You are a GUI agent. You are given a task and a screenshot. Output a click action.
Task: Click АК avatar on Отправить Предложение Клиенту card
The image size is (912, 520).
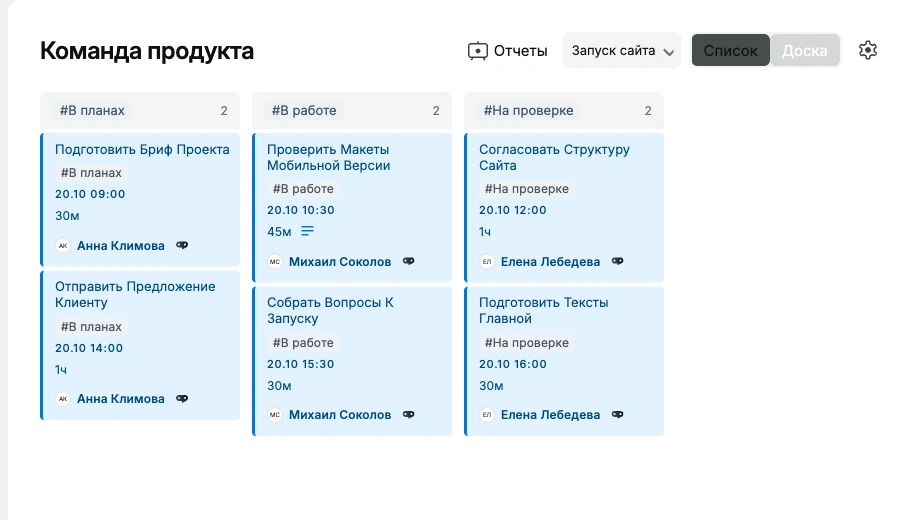coord(63,399)
